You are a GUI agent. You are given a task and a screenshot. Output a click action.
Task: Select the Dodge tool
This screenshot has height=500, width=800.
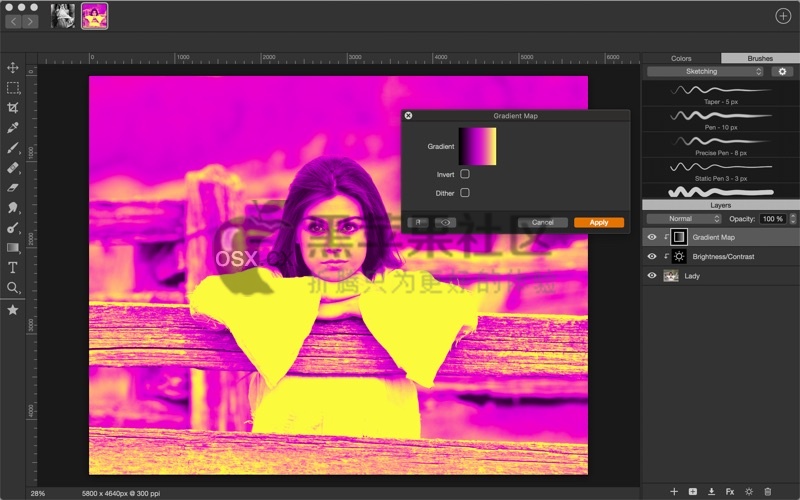coord(13,228)
